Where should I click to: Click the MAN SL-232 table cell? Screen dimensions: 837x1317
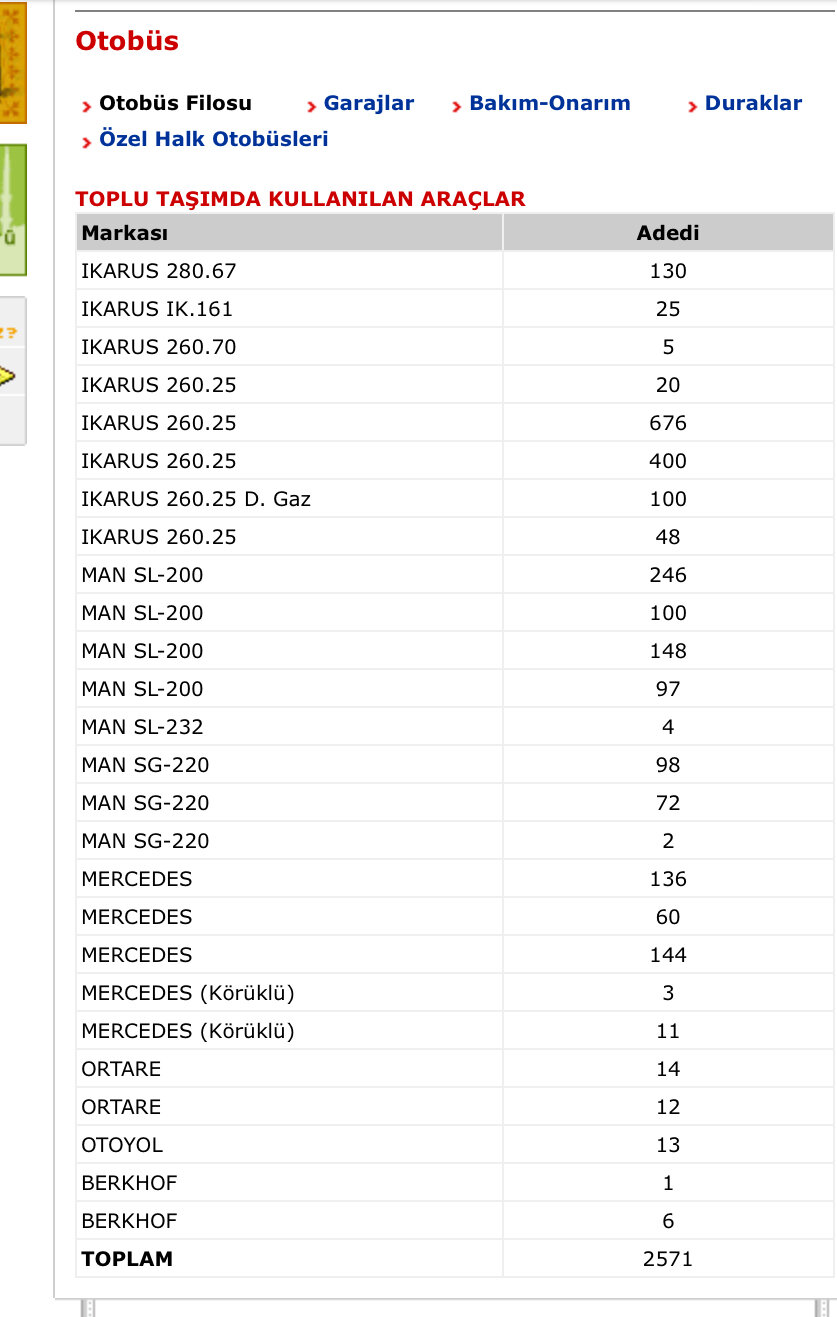pos(142,727)
